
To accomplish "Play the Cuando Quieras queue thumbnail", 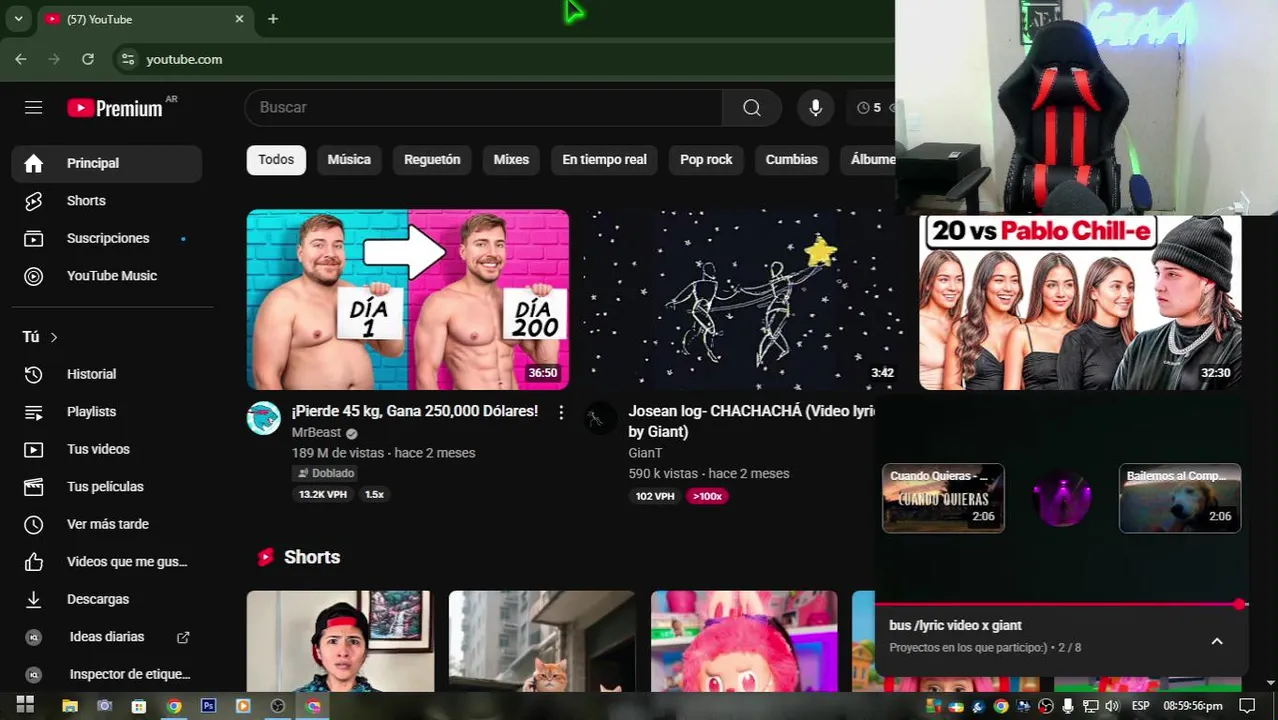I will tap(943, 498).
